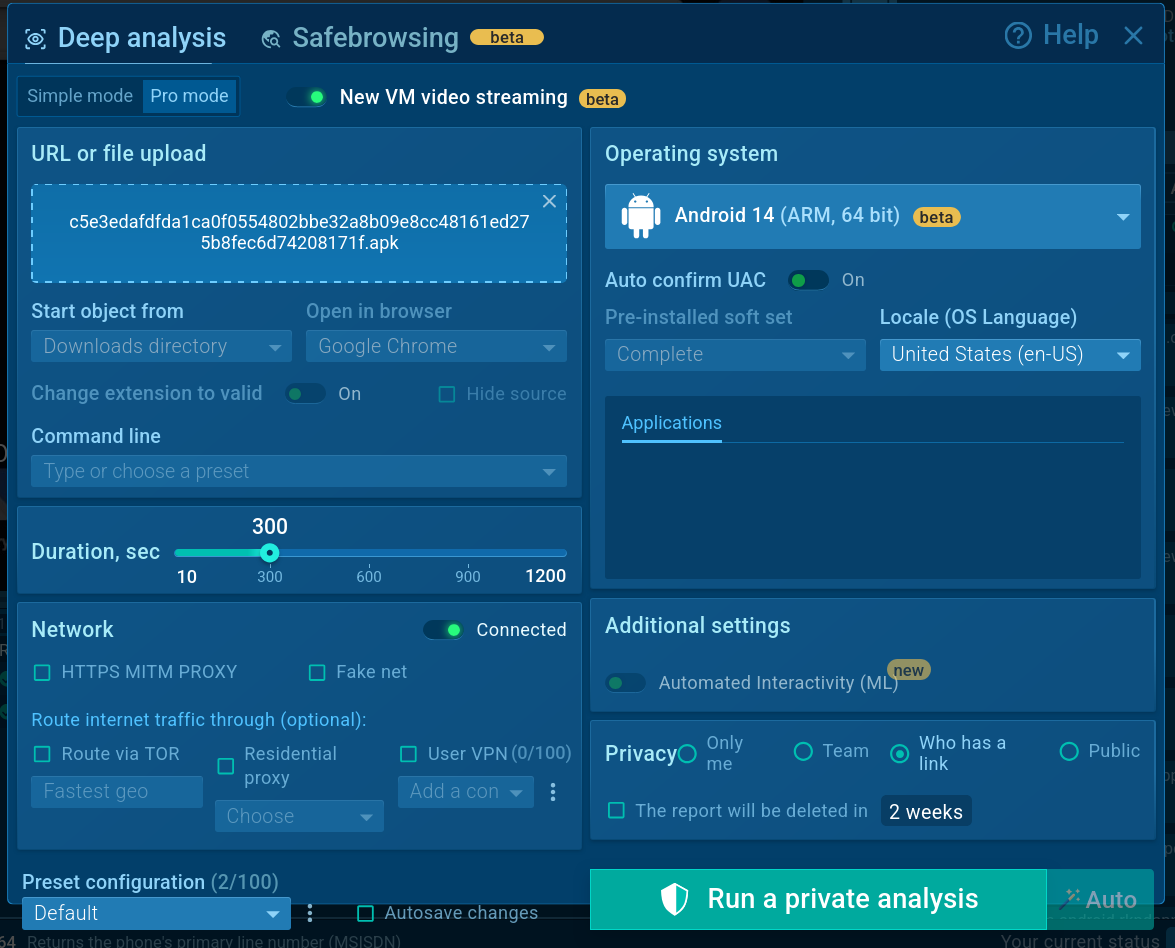Toggle Change extension to valid switch
The image size is (1175, 948).
point(305,393)
